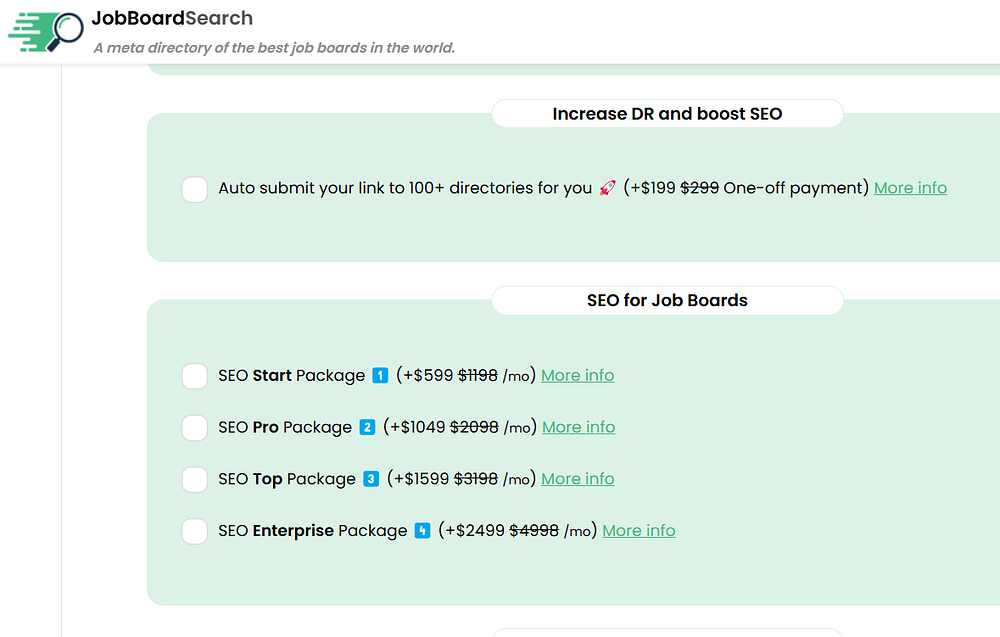Click the blue number 3 badge
This screenshot has width=1000, height=637.
371,479
